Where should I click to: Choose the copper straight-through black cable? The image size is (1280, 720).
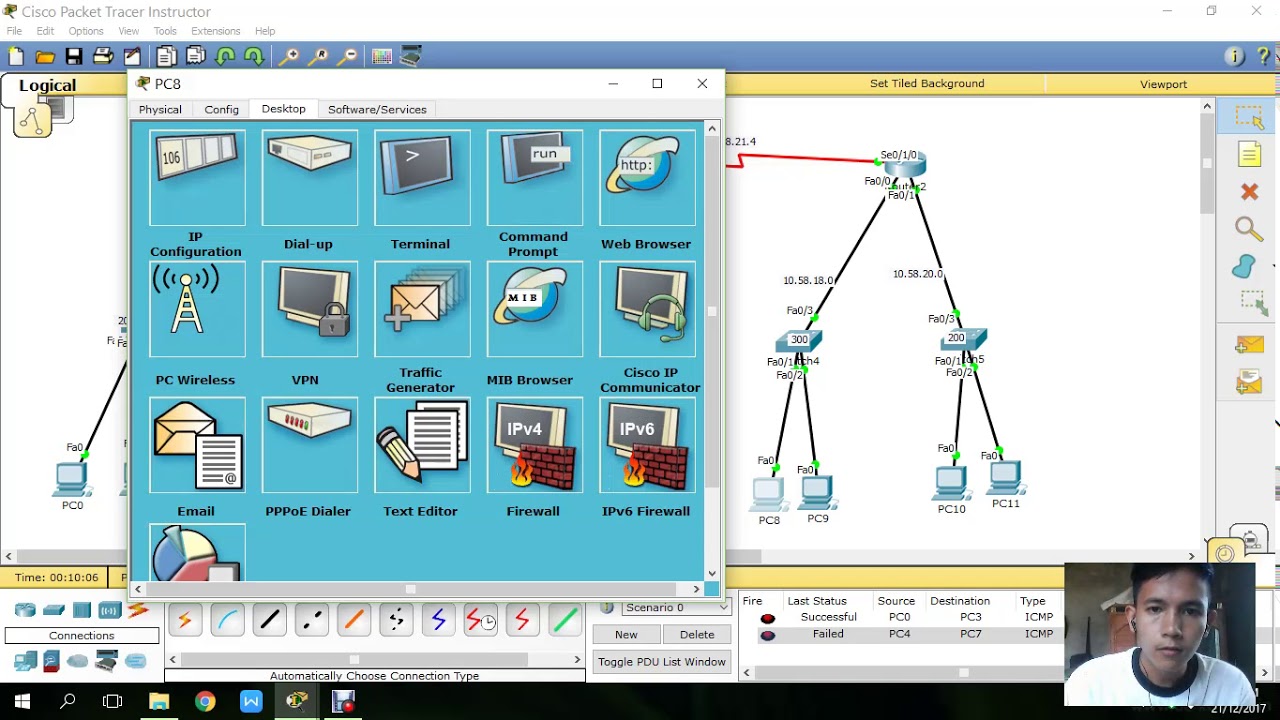pos(269,621)
